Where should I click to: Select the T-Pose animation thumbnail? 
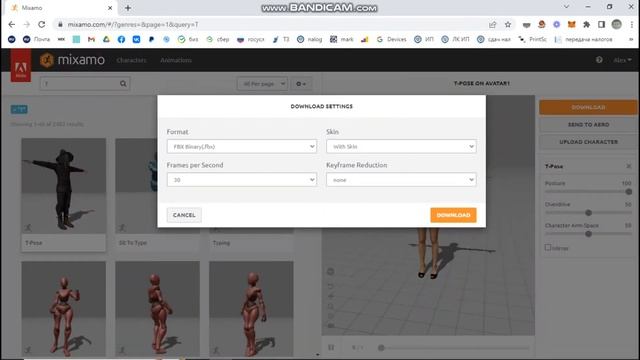point(64,186)
